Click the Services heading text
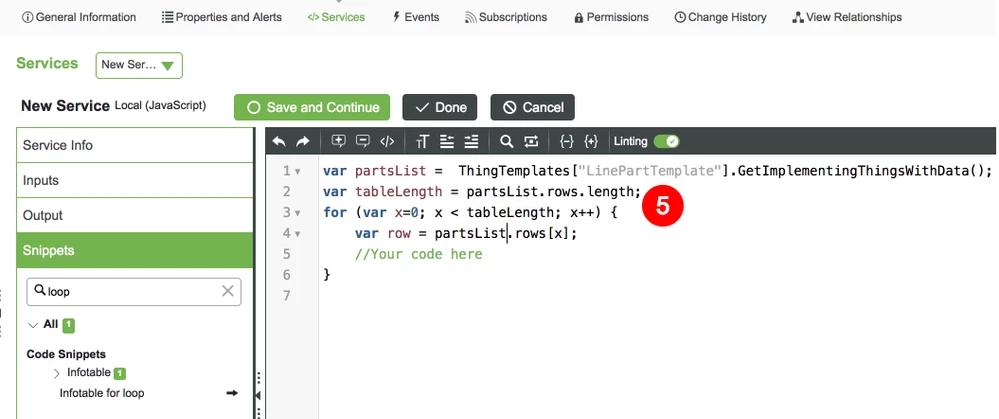The image size is (999, 419). [x=47, y=63]
